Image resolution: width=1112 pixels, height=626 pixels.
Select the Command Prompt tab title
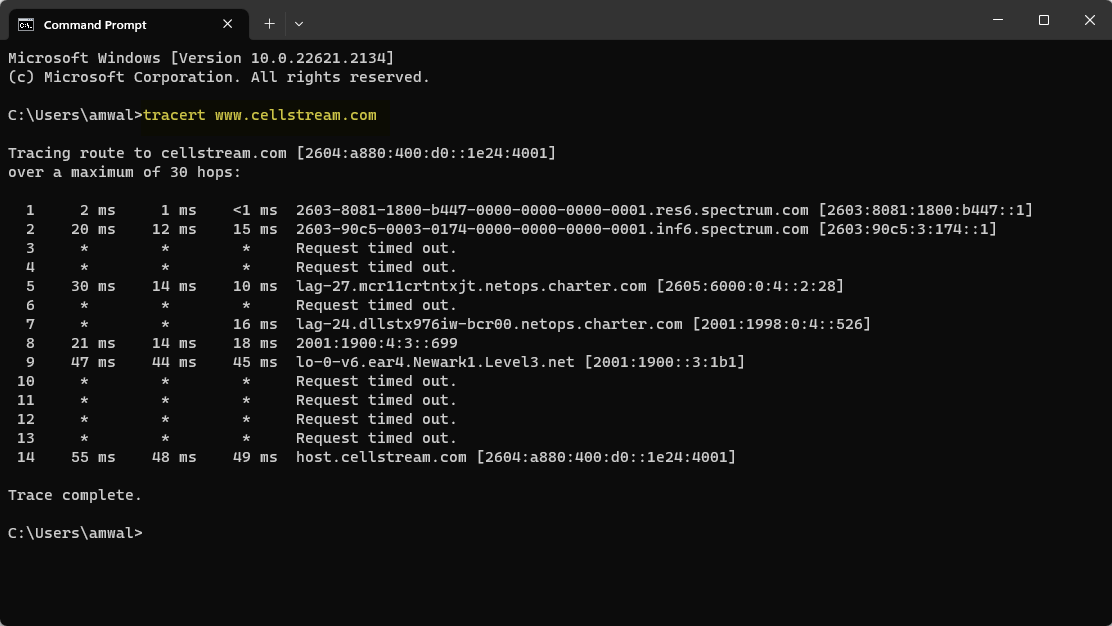(x=95, y=24)
